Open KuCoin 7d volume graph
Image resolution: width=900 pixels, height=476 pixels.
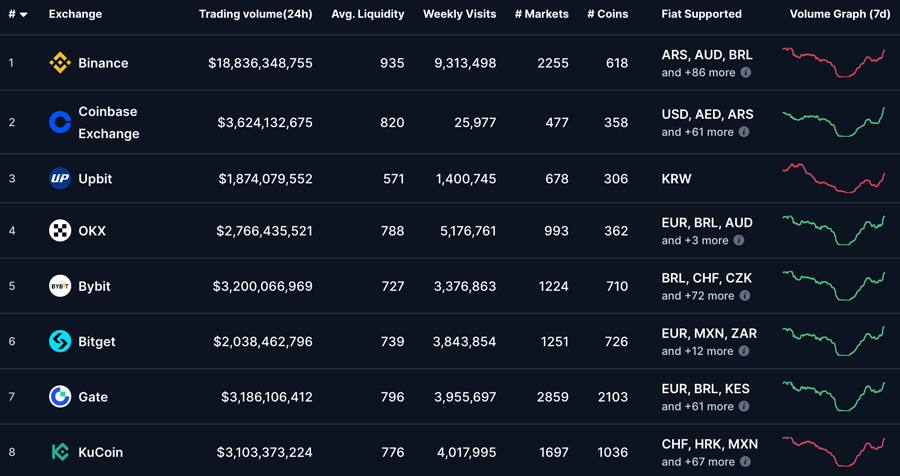pyautogui.click(x=833, y=452)
